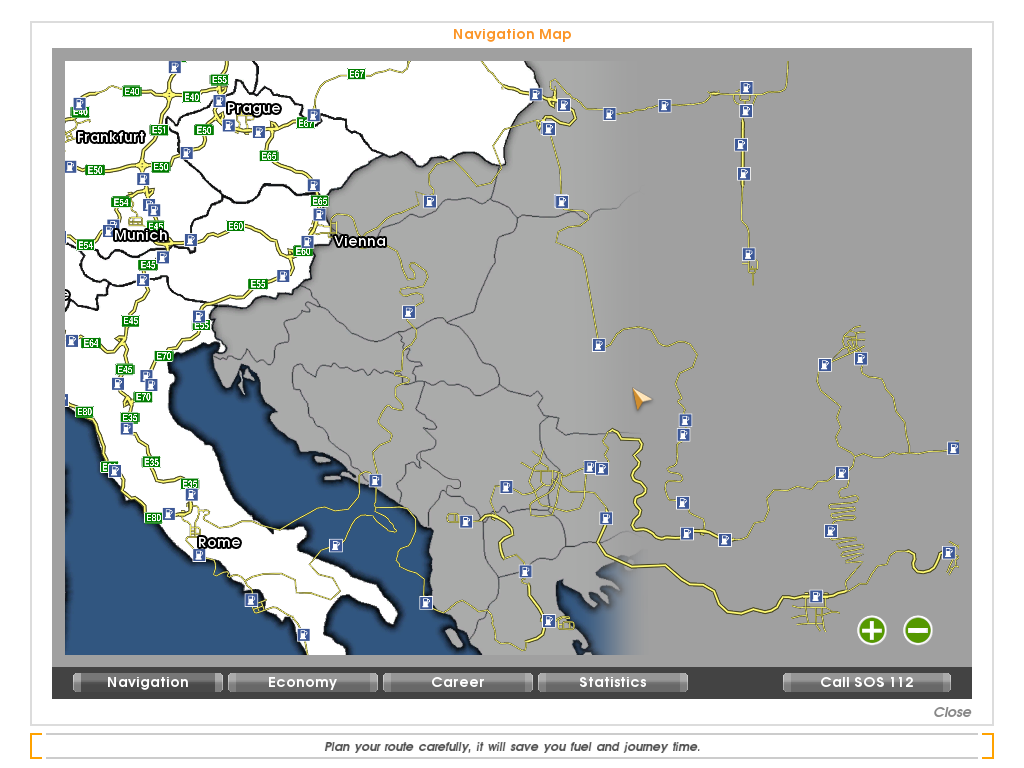This screenshot has width=1024, height=768.
Task: Select the Rome city label
Action: point(219,542)
